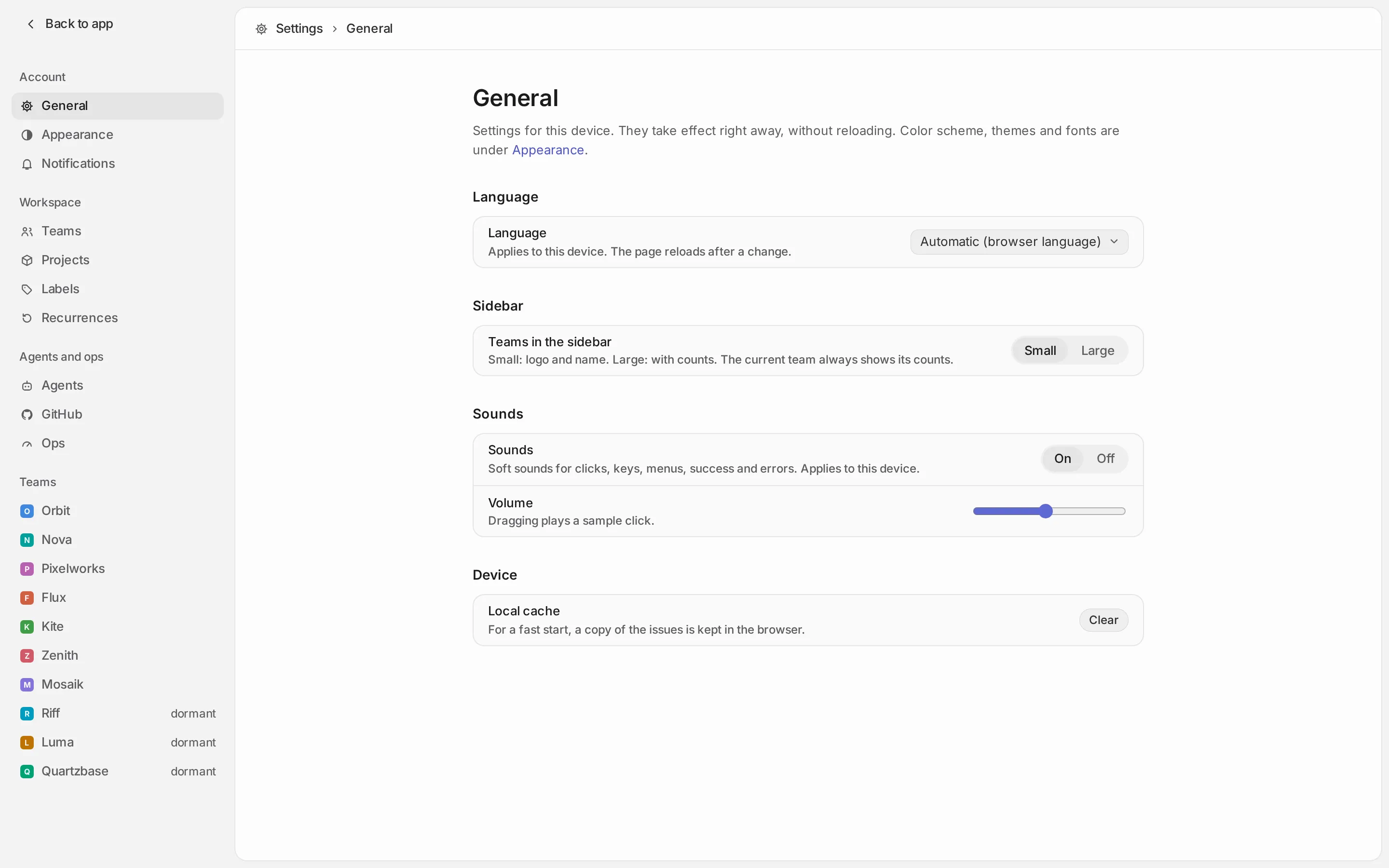Open the GitHub settings section
The image size is (1389, 868).
coord(118,415)
